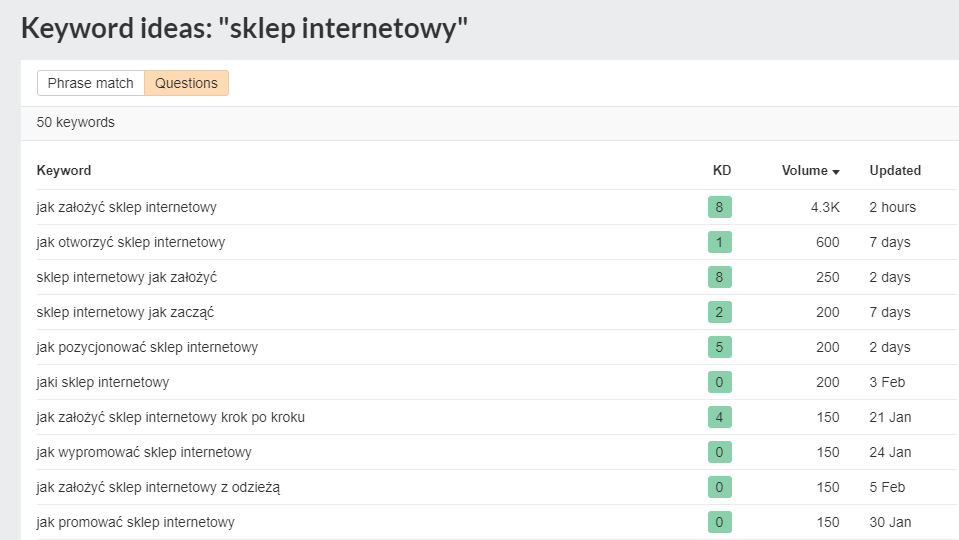Select the Questions tab
Screen dimensions: 959x540
pos(186,83)
